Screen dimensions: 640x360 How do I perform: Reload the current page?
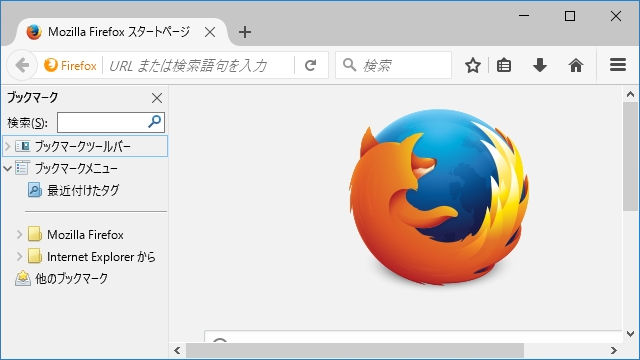pos(311,65)
